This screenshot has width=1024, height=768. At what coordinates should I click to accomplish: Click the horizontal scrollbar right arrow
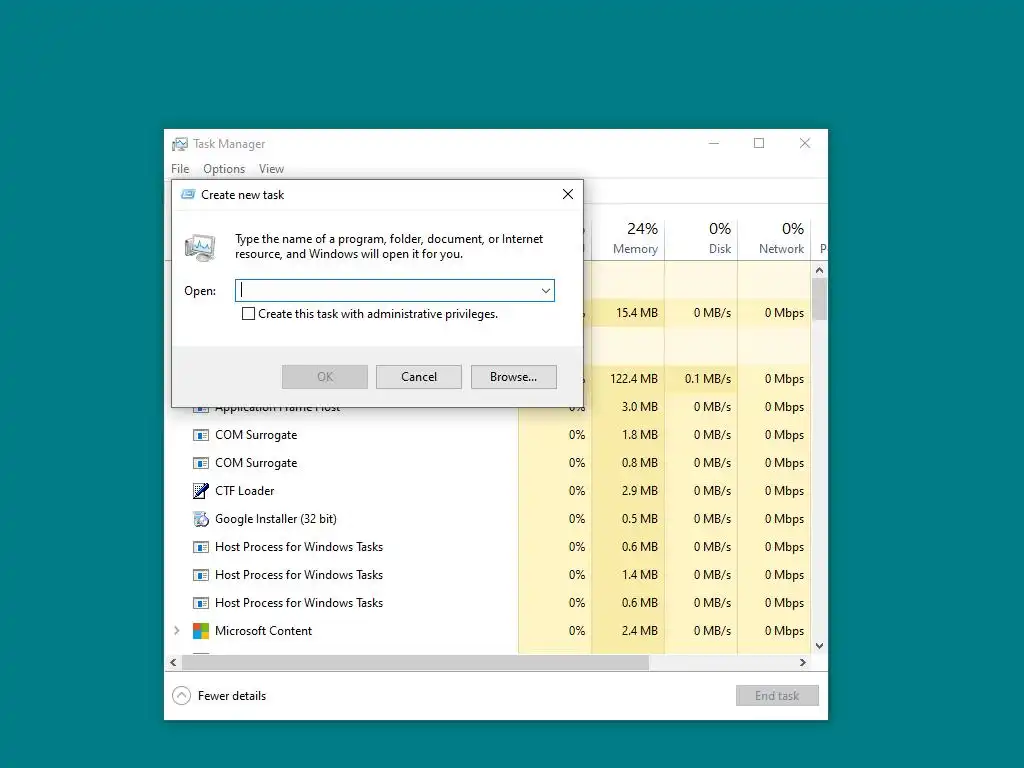click(803, 662)
